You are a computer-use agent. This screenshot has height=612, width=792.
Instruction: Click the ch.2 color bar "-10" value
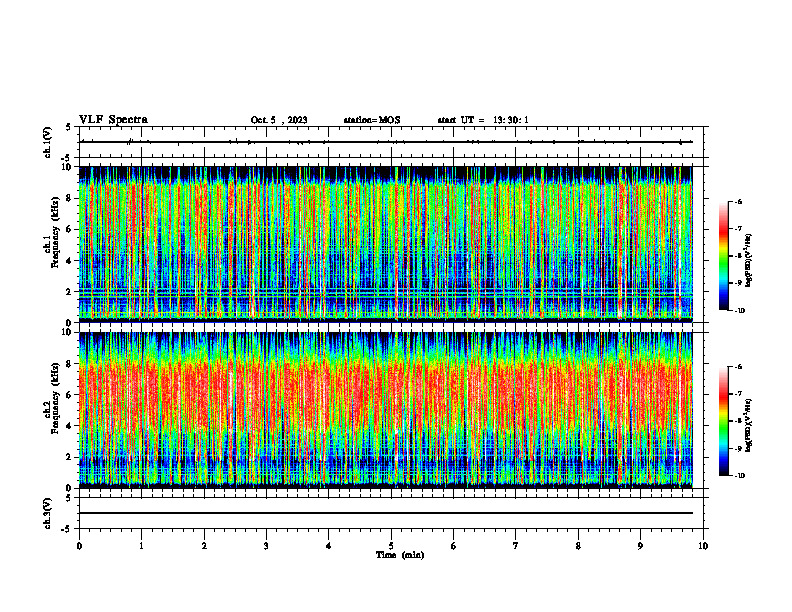click(x=740, y=476)
